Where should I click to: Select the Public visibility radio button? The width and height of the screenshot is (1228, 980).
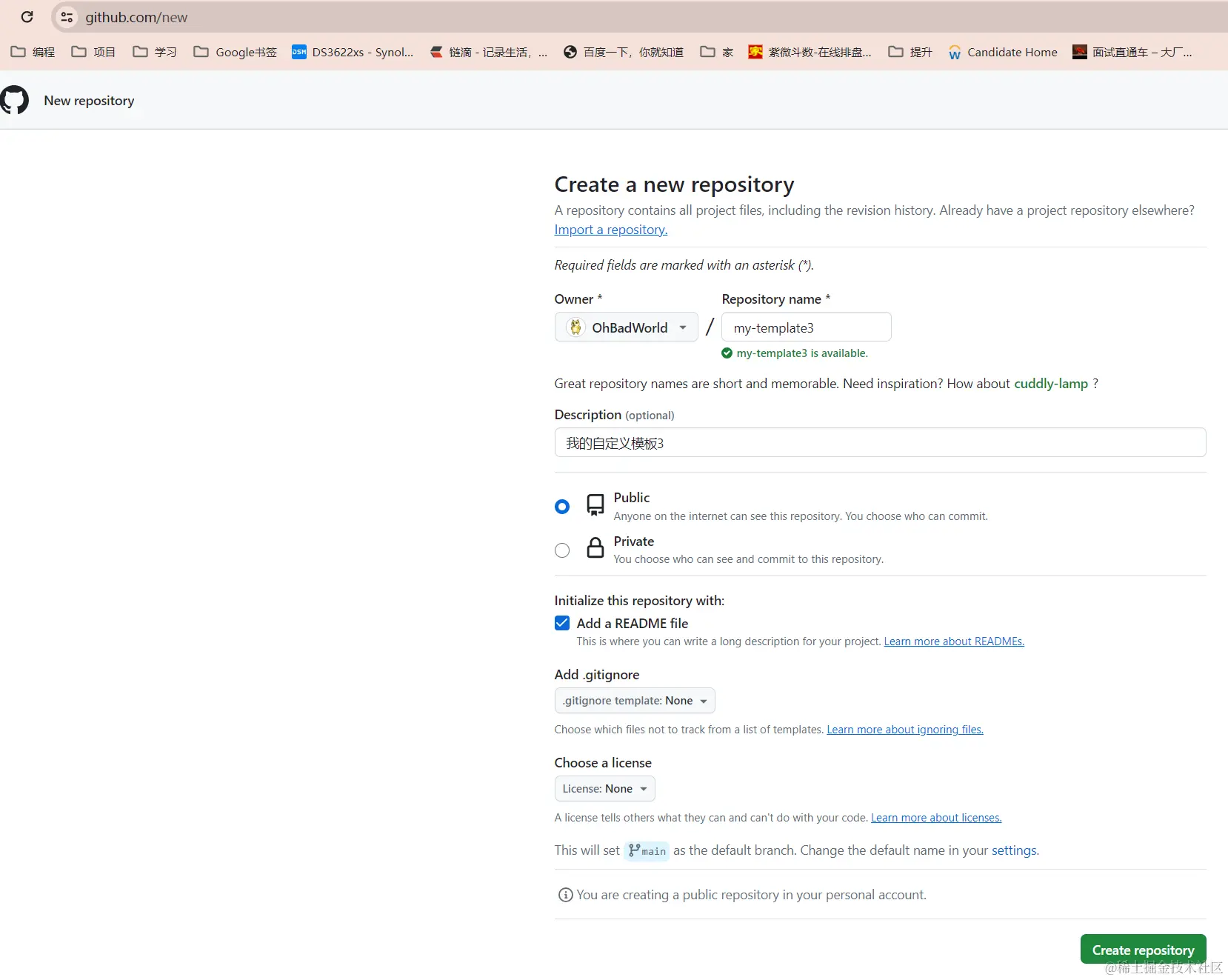click(x=562, y=507)
